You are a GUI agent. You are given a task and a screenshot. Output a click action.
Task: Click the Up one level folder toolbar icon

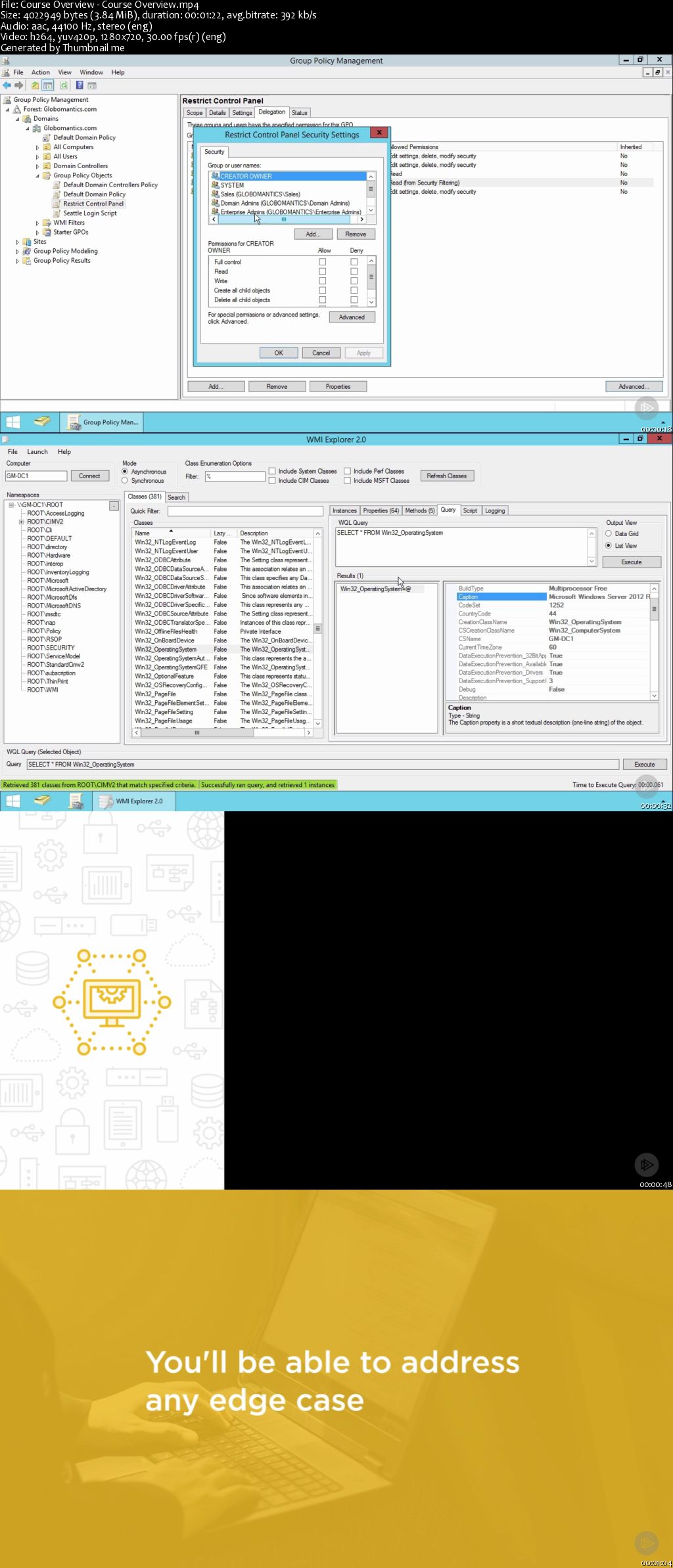point(35,85)
